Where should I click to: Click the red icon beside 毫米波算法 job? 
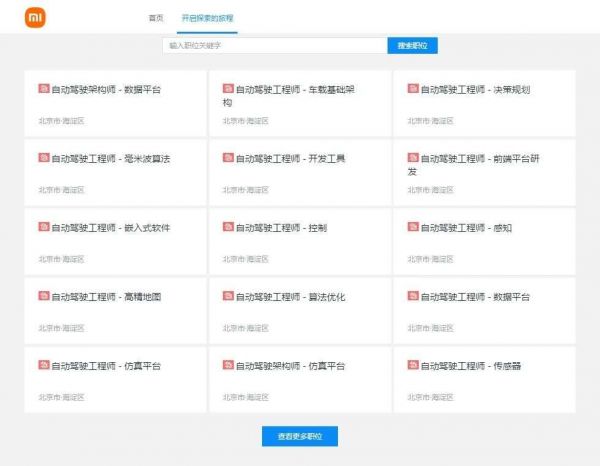point(44,158)
